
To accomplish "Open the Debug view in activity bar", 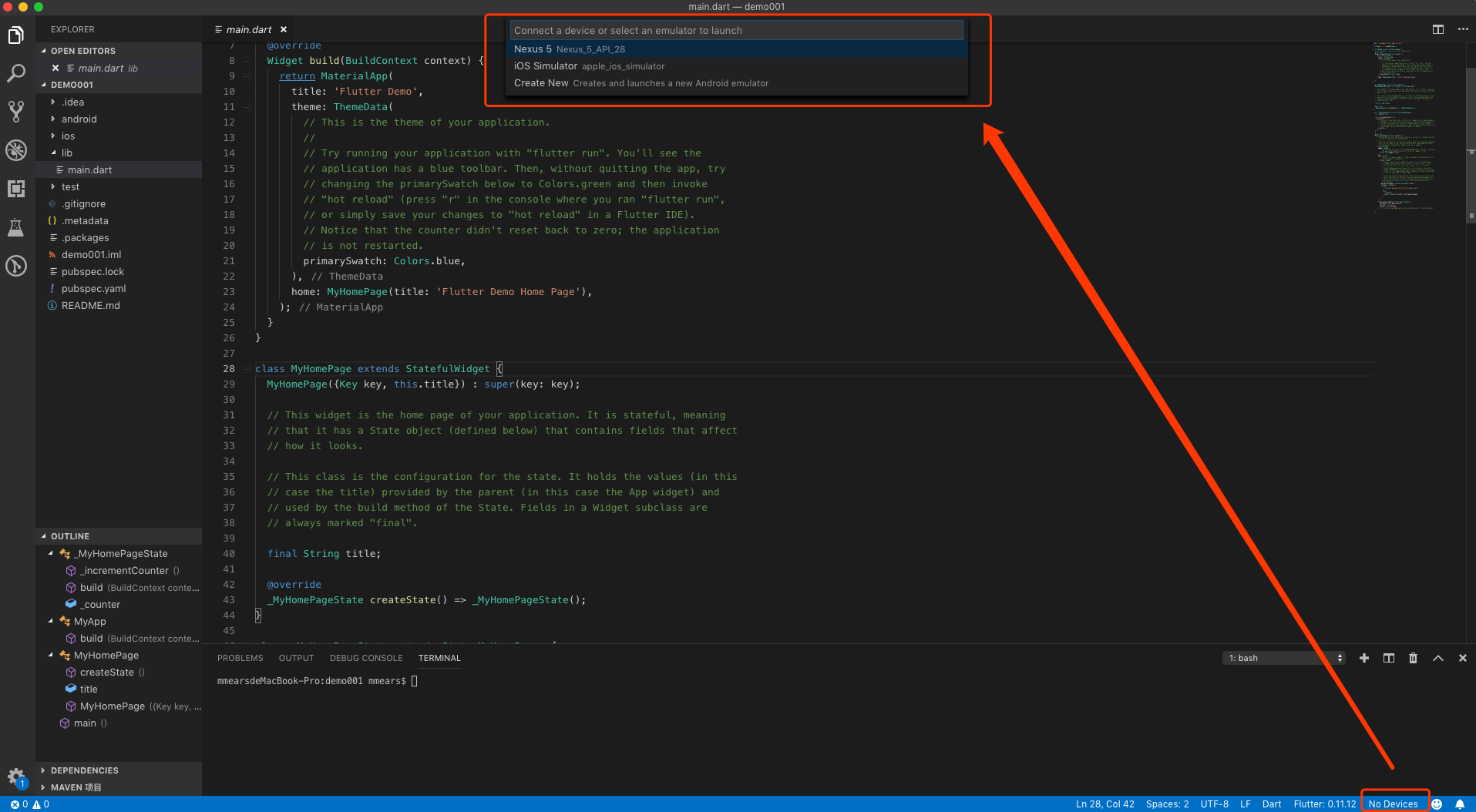I will pyautogui.click(x=16, y=150).
